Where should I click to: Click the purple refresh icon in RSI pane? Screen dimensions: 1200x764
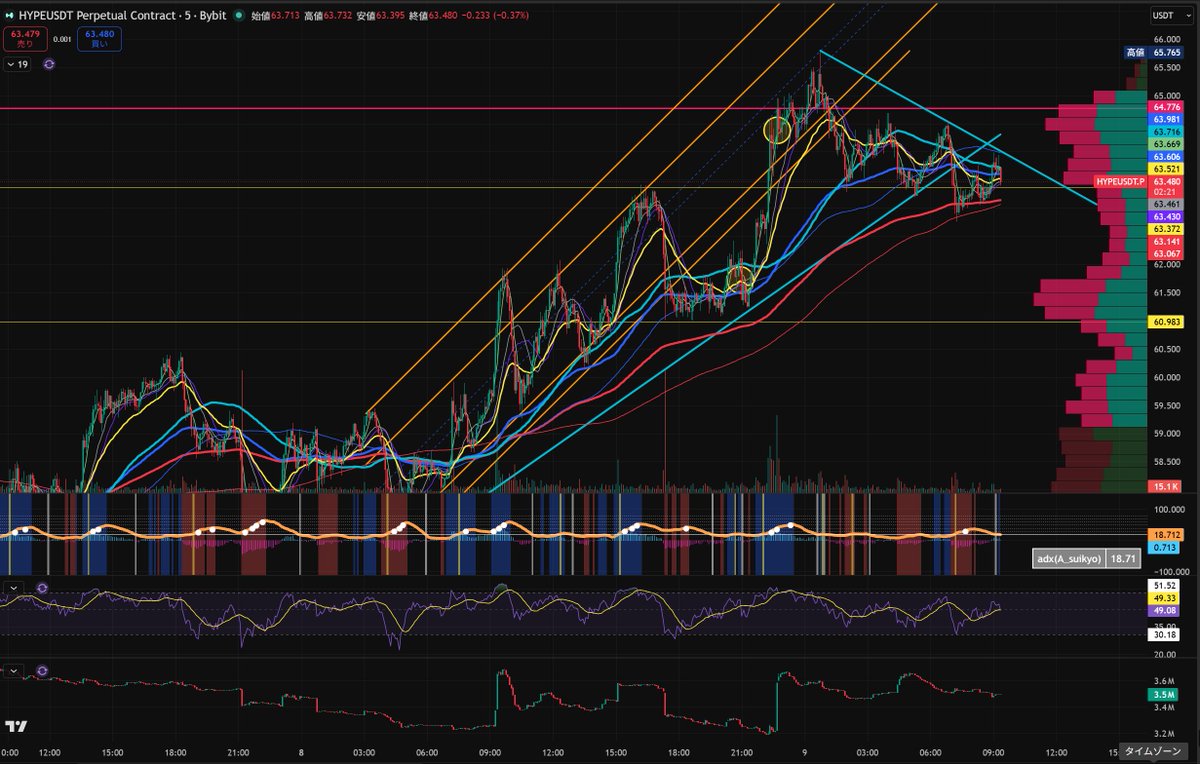(43, 586)
